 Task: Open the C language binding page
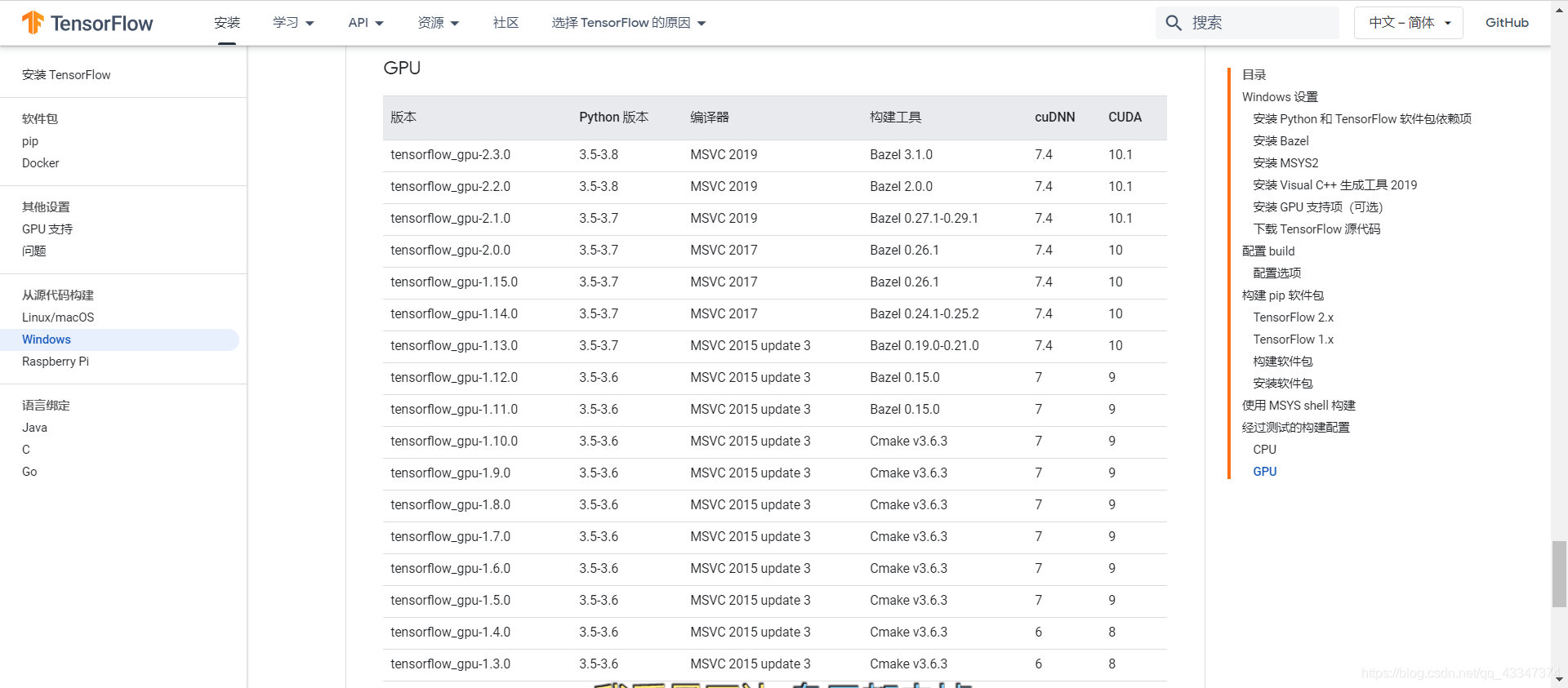coord(26,450)
